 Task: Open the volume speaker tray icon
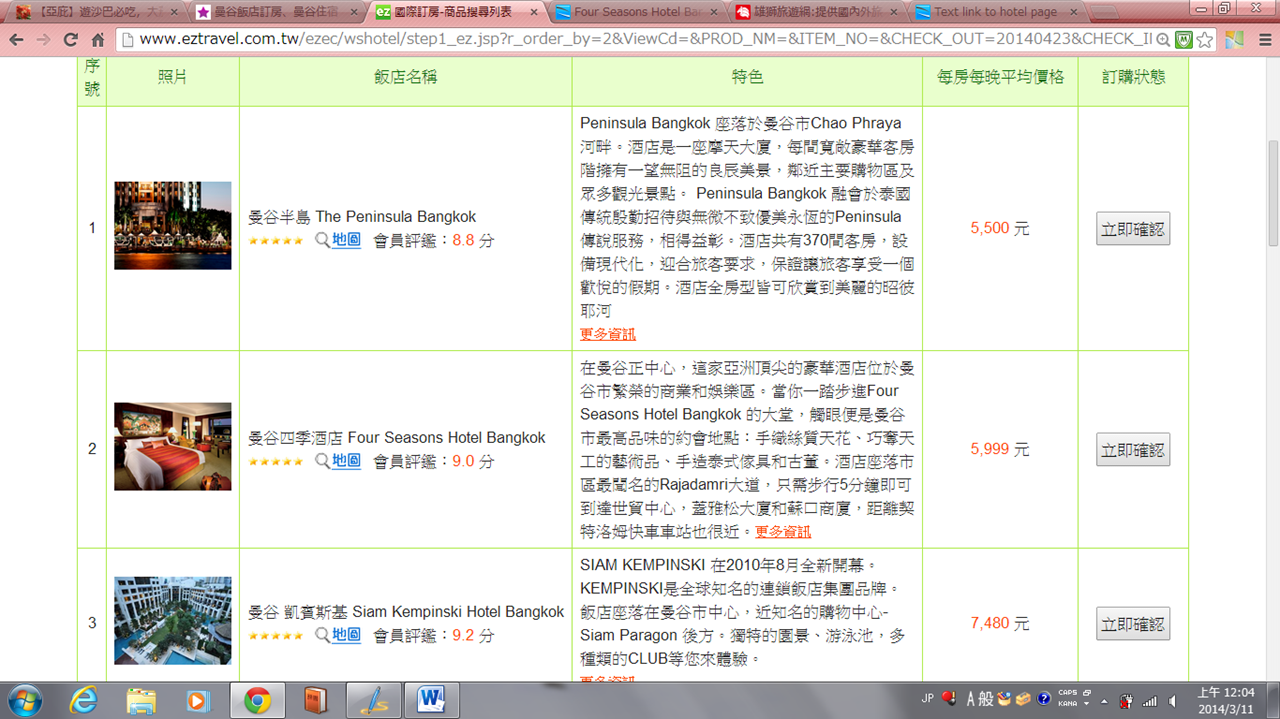1171,701
